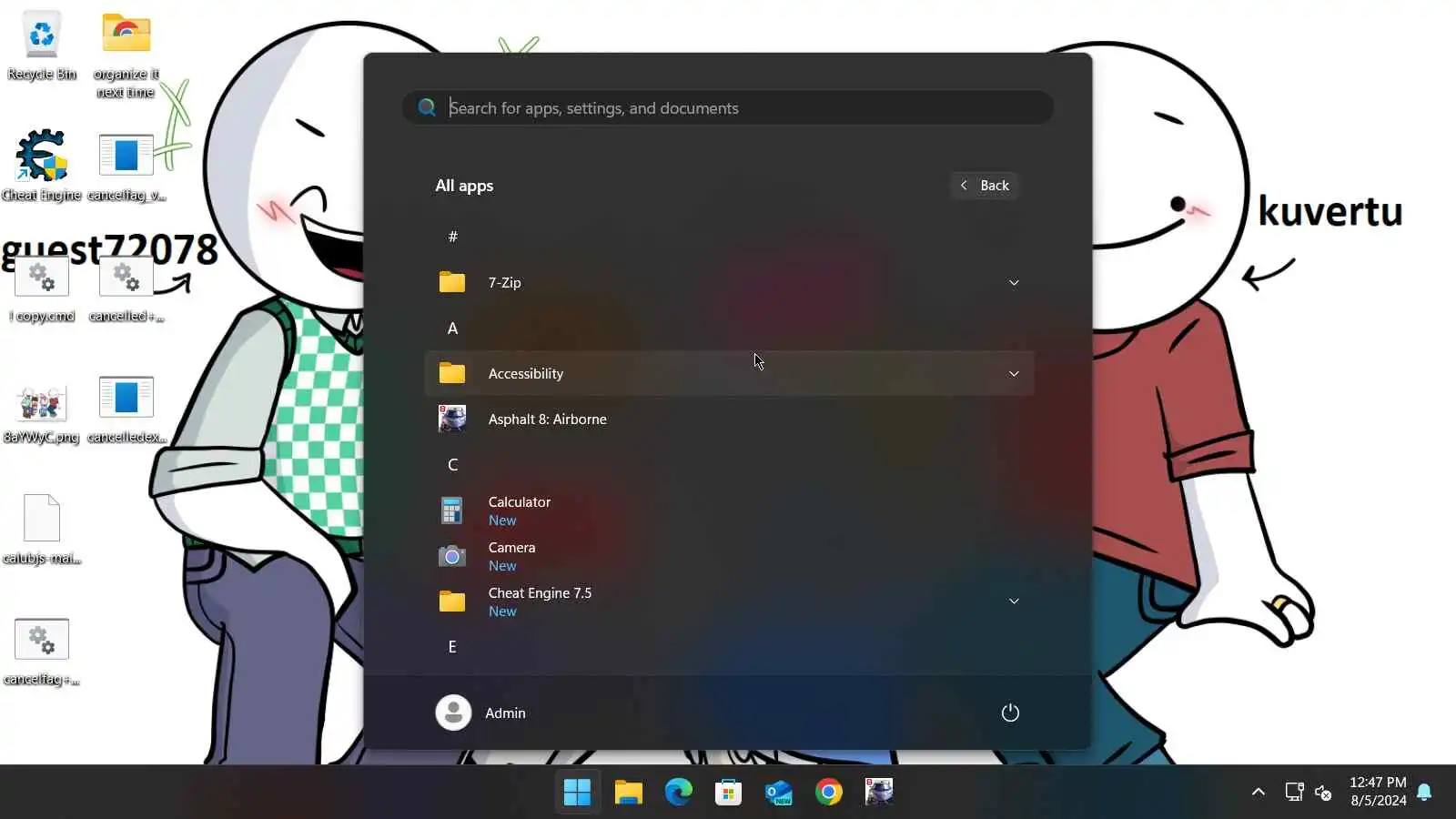Click the Start menu search magnifier icon
Viewport: 1456px width, 819px height.
(427, 107)
